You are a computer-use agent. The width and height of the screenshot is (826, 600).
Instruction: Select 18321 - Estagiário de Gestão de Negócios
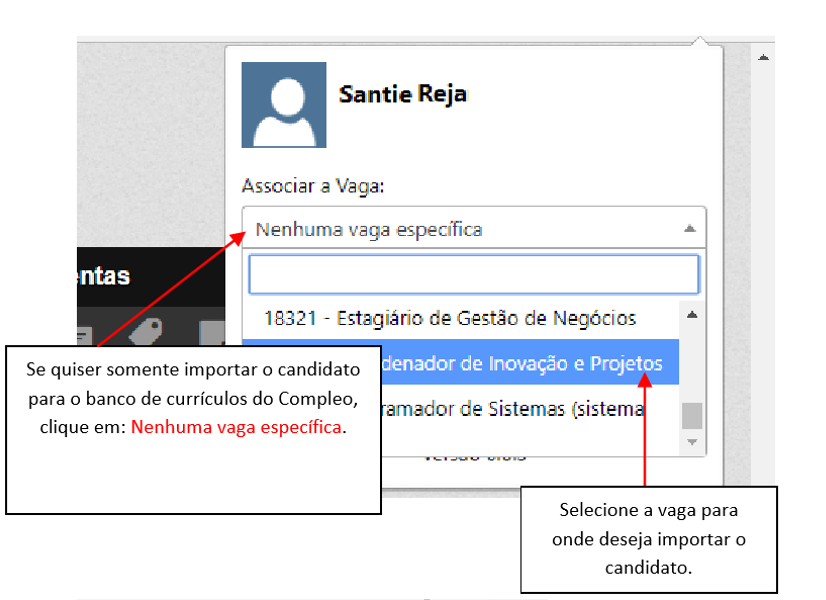pos(460,318)
